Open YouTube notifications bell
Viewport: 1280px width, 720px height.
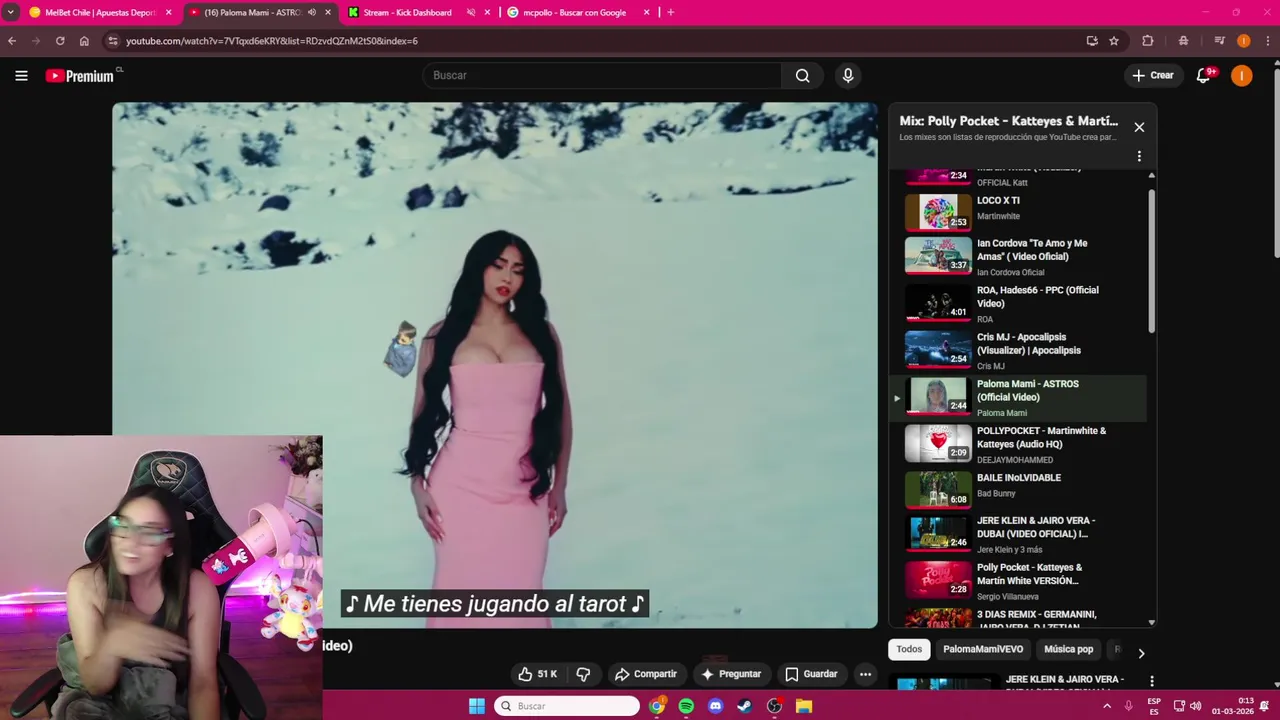pyautogui.click(x=1204, y=76)
